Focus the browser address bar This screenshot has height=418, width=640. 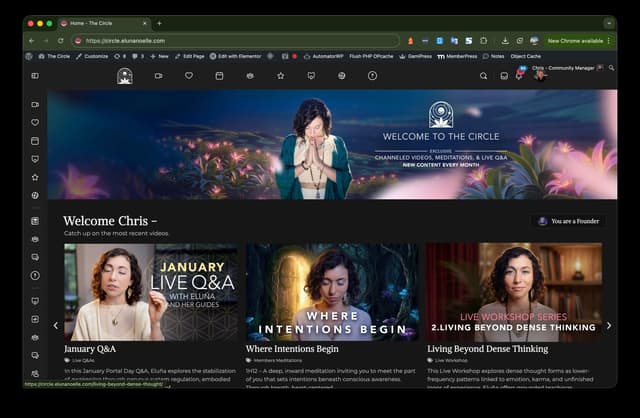coord(236,41)
